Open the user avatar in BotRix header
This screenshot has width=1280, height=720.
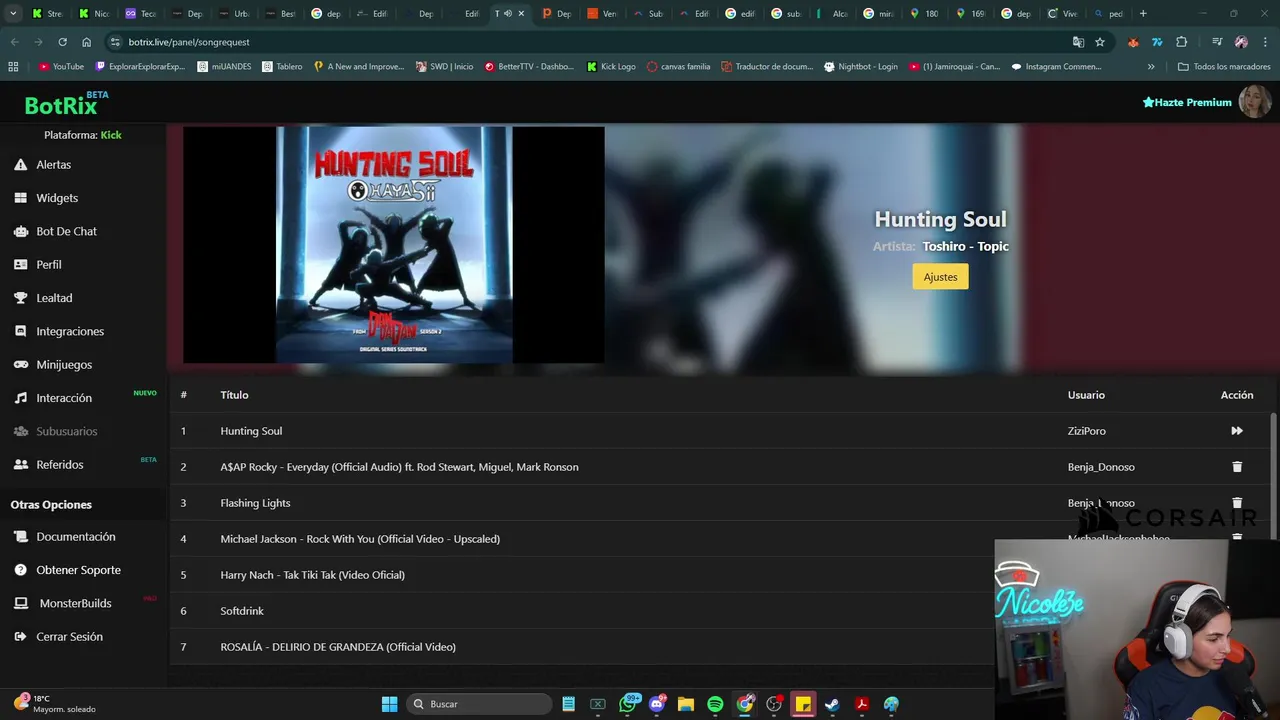[x=1255, y=101]
